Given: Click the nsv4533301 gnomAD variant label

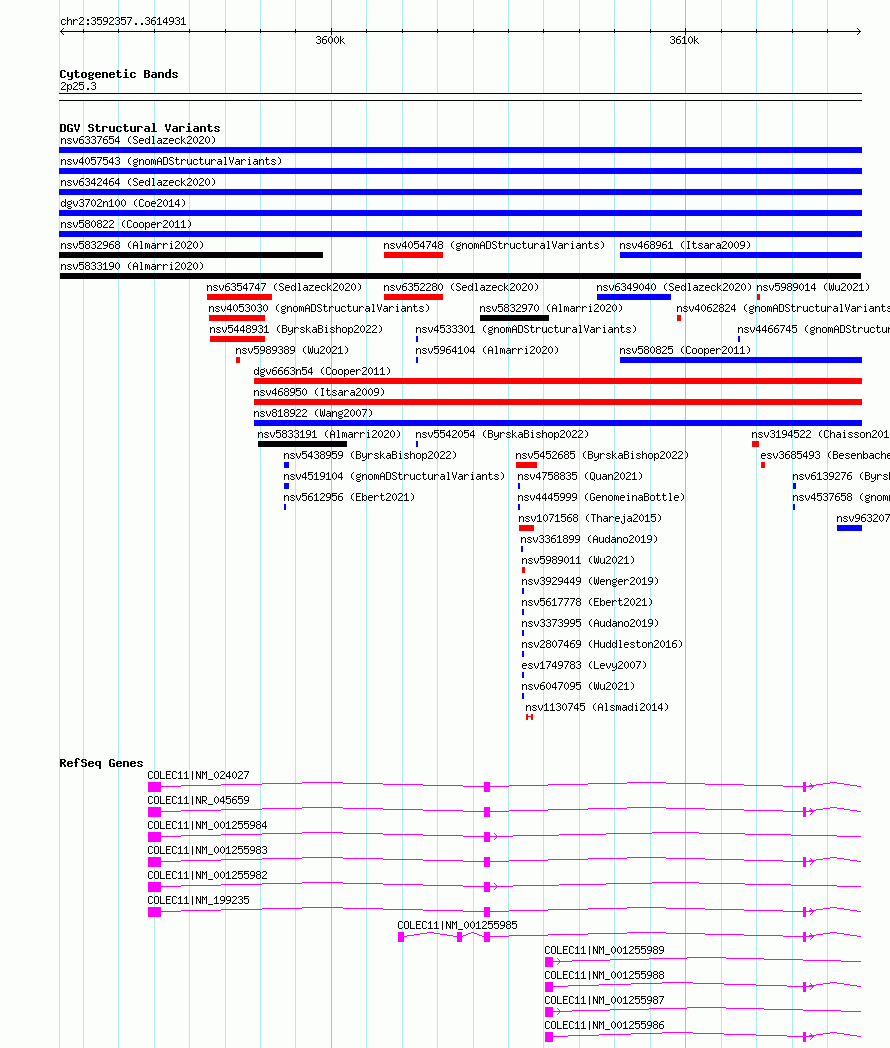Looking at the screenshot, I should coord(526,330).
